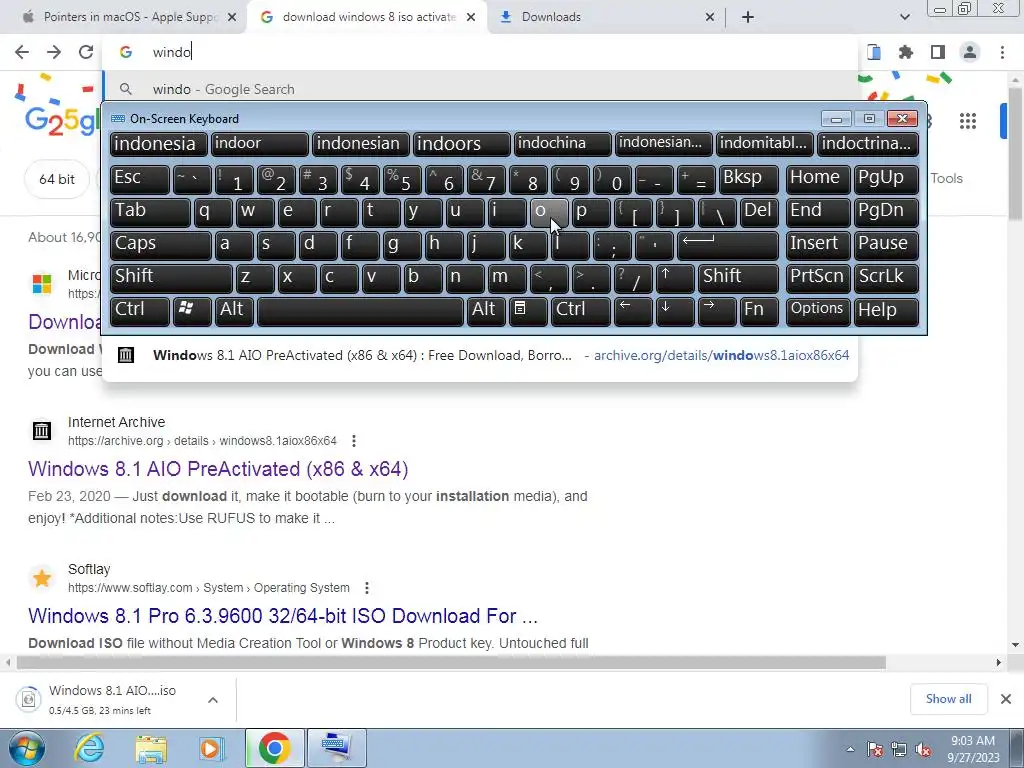Click the spacebar on on-screen keyboard
The height and width of the screenshot is (768, 1024).
pyautogui.click(x=360, y=311)
